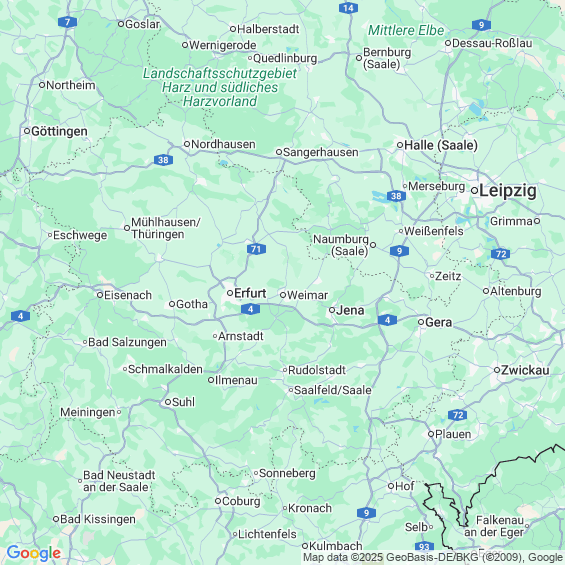Select the Leipzig city label
The width and height of the screenshot is (565, 565).
pos(508,191)
